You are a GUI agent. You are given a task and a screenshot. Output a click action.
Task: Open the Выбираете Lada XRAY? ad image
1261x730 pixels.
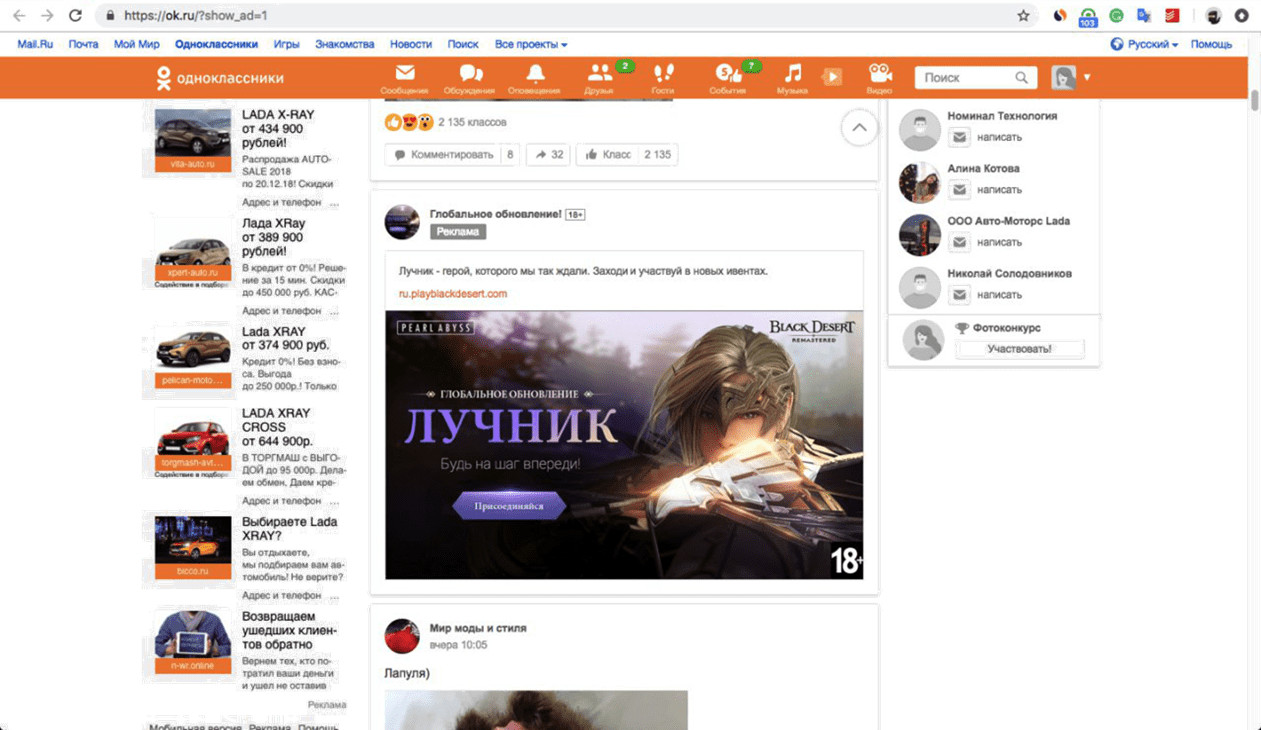click(193, 547)
